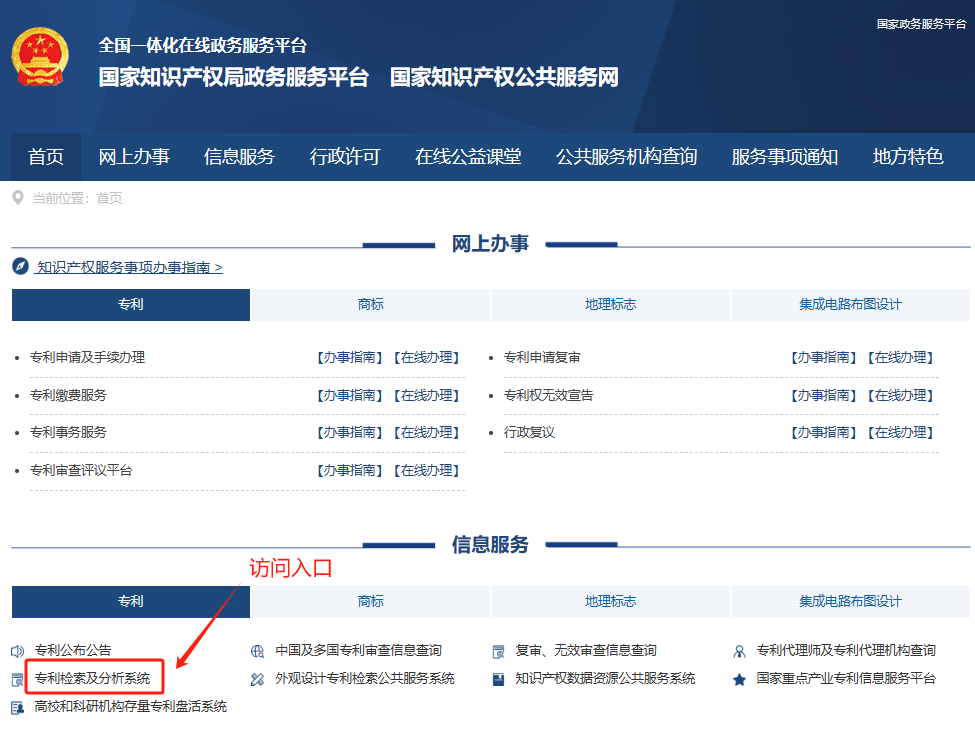The height and width of the screenshot is (732, 975).
Task: Open 办事指南 for 专利权无效宣告
Action: (x=824, y=396)
